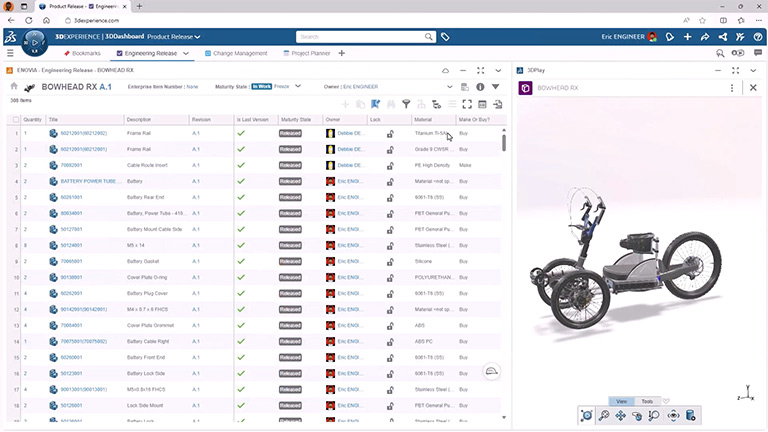Open the ENOVIA widget menu chevron

tap(498, 71)
